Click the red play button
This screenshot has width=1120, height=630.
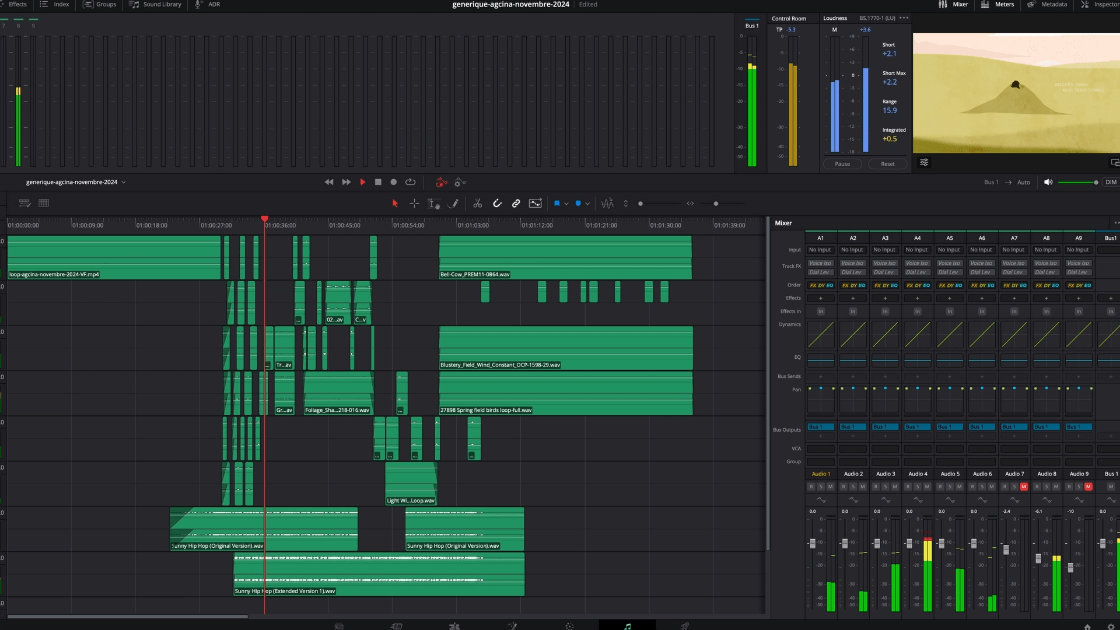(362, 182)
